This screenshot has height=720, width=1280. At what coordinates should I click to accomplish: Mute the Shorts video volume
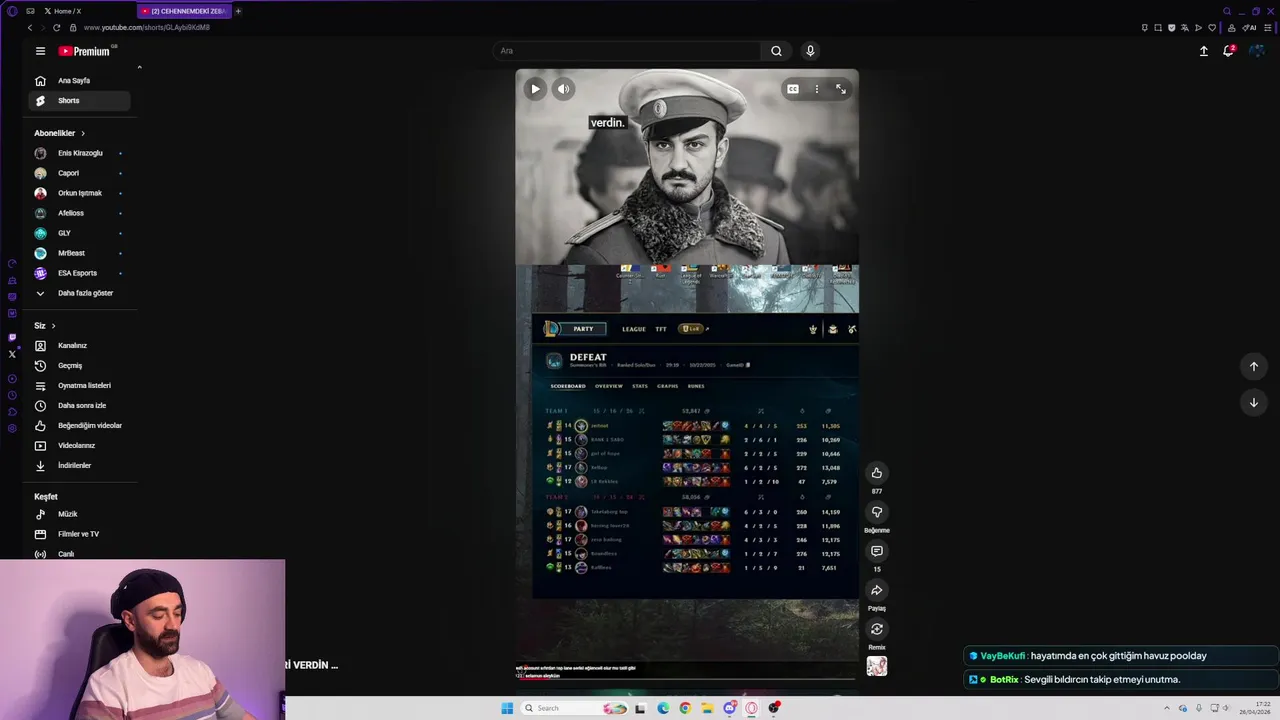click(x=563, y=89)
